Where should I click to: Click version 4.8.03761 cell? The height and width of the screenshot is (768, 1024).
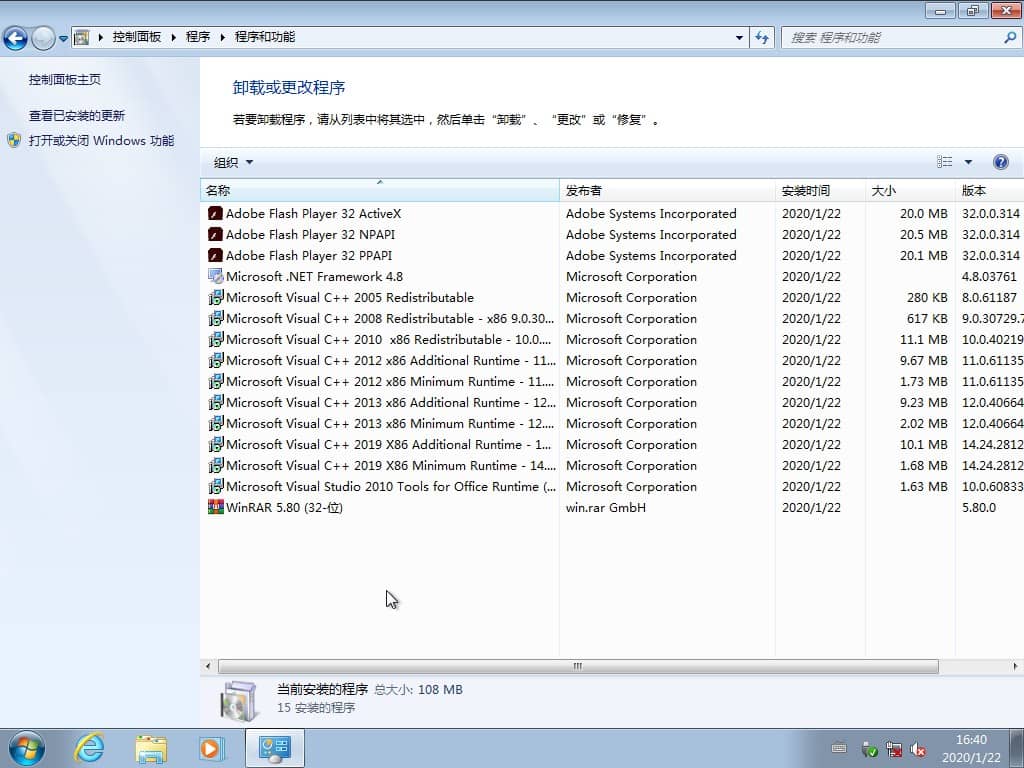[x=989, y=276]
